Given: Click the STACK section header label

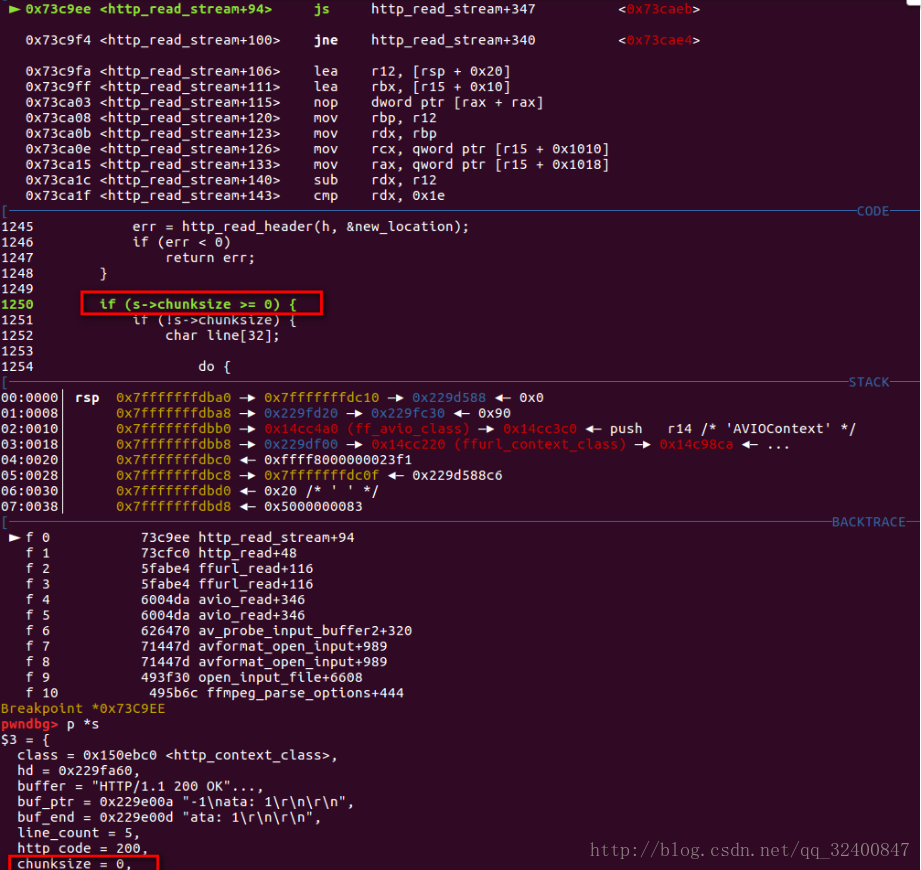Looking at the screenshot, I should [869, 382].
